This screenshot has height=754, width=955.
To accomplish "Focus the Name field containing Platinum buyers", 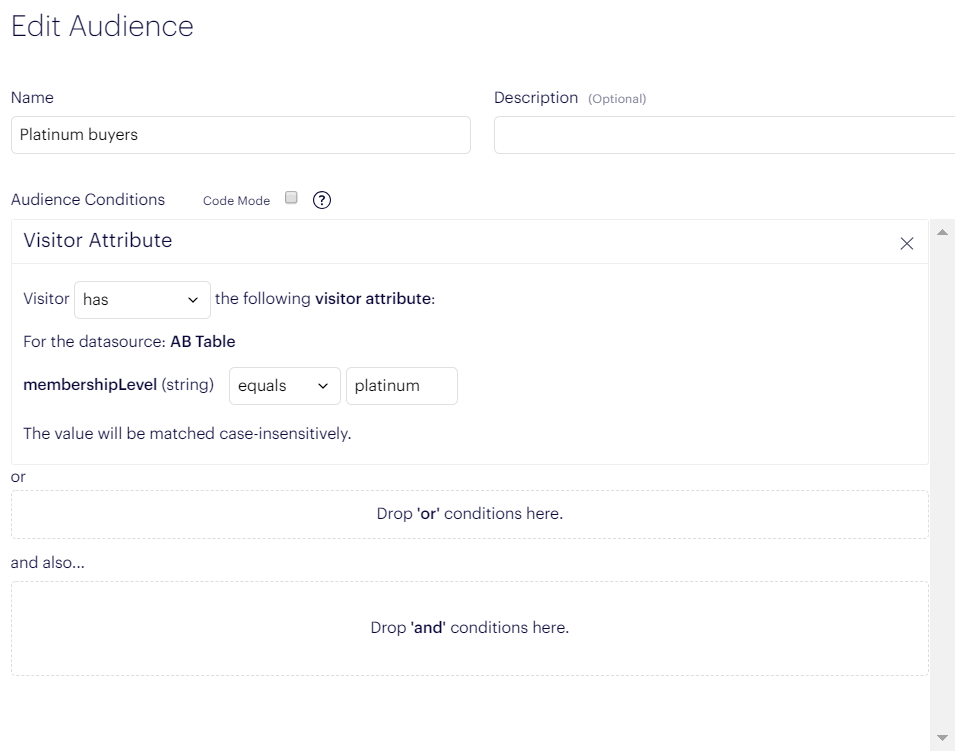I will pos(240,135).
